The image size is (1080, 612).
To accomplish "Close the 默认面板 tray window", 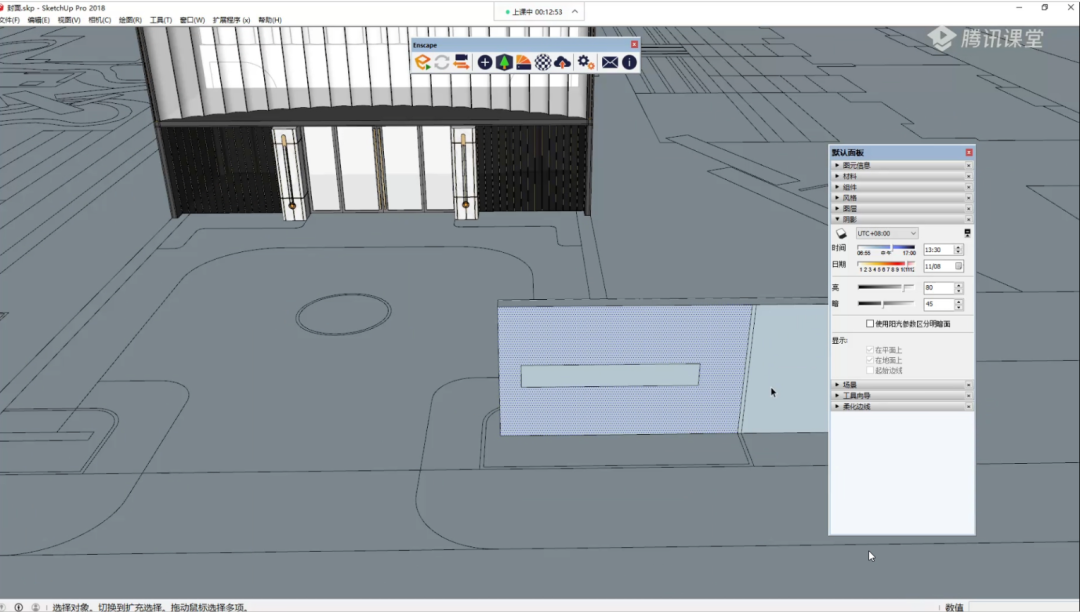I will (969, 152).
